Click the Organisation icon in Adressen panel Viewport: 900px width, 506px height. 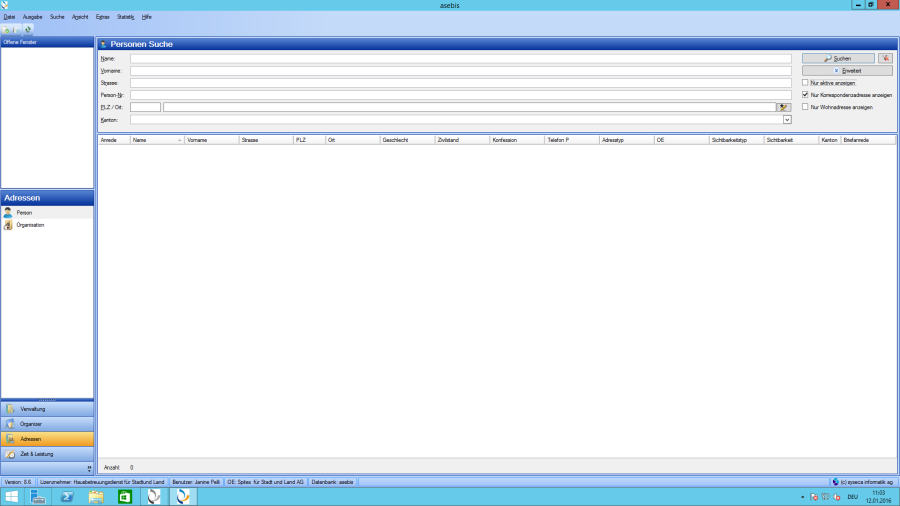(x=8, y=225)
